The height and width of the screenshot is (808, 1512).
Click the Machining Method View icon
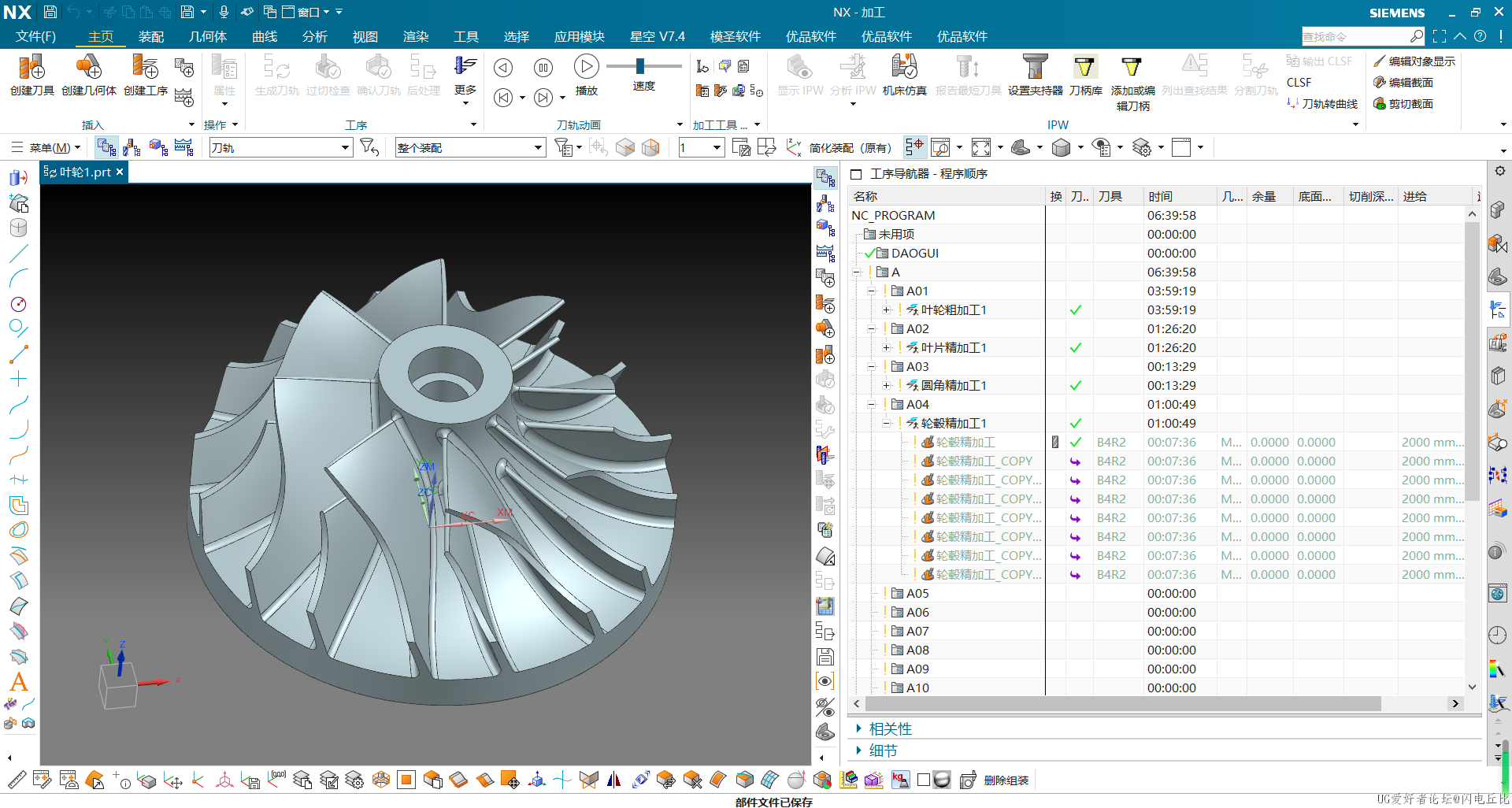click(183, 147)
